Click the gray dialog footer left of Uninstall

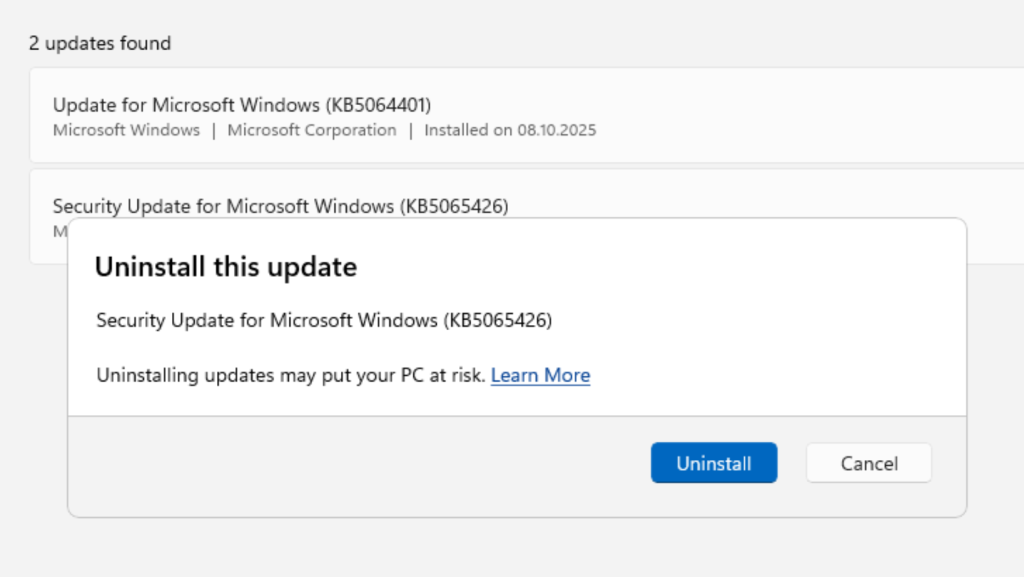pyautogui.click(x=350, y=465)
